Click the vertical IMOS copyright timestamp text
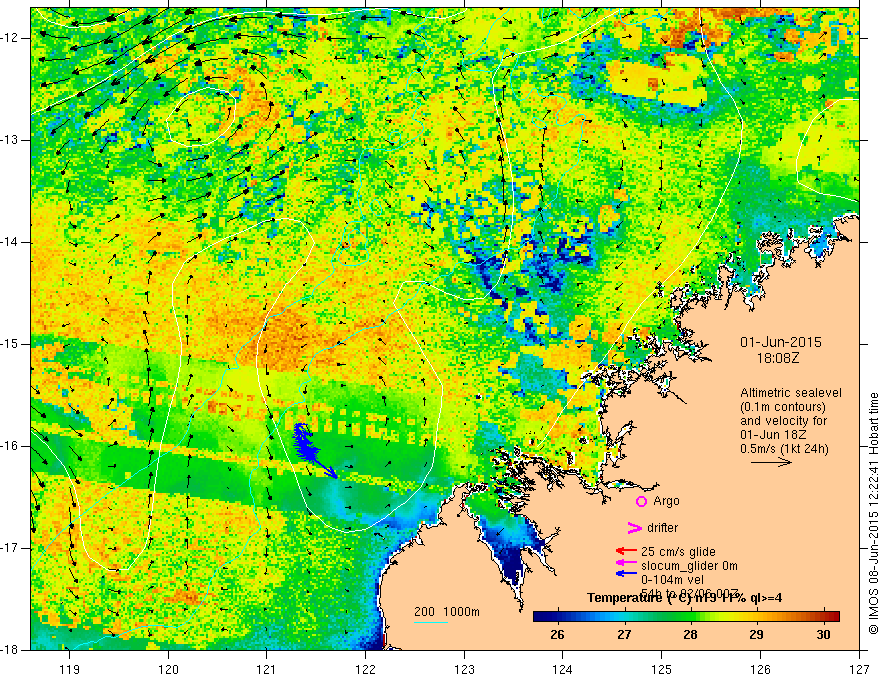Image resolution: width=880 pixels, height=680 pixels. click(x=873, y=513)
